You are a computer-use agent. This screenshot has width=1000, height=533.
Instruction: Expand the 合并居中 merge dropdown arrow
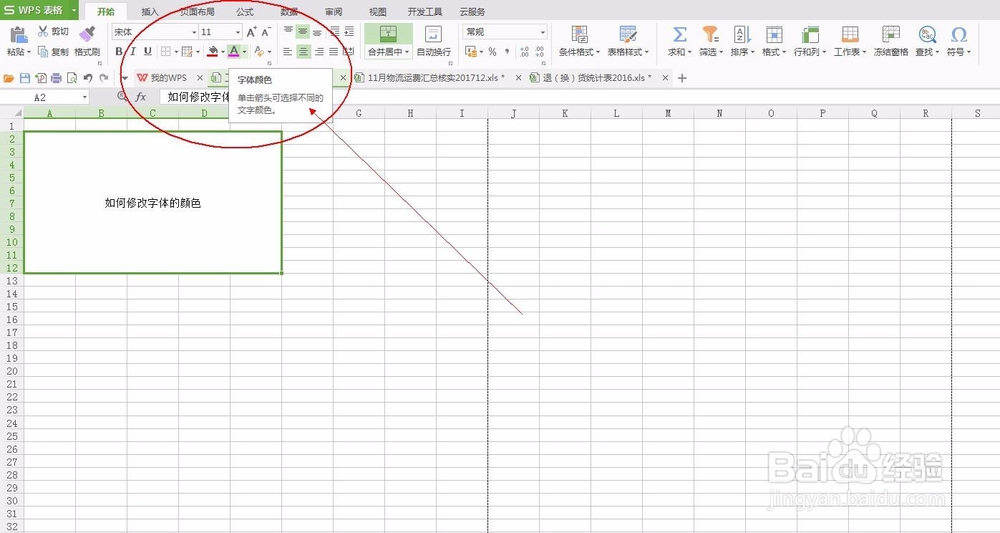click(408, 52)
